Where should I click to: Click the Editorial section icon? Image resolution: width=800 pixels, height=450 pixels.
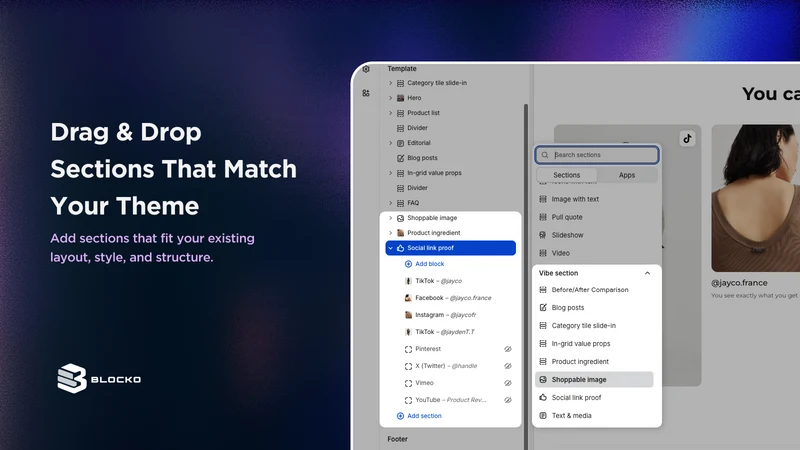click(401, 143)
